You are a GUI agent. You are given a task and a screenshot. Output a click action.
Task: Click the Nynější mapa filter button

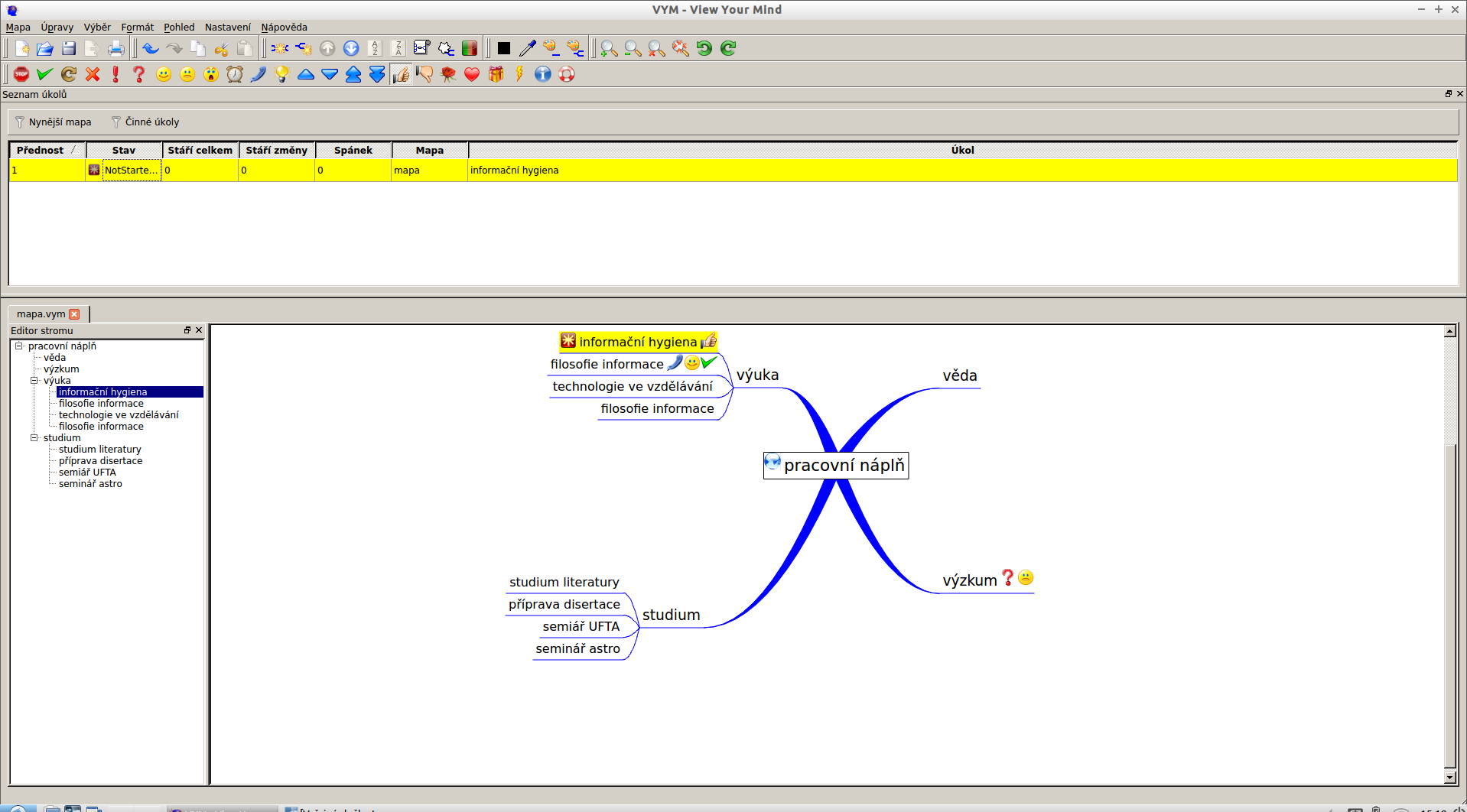54,122
